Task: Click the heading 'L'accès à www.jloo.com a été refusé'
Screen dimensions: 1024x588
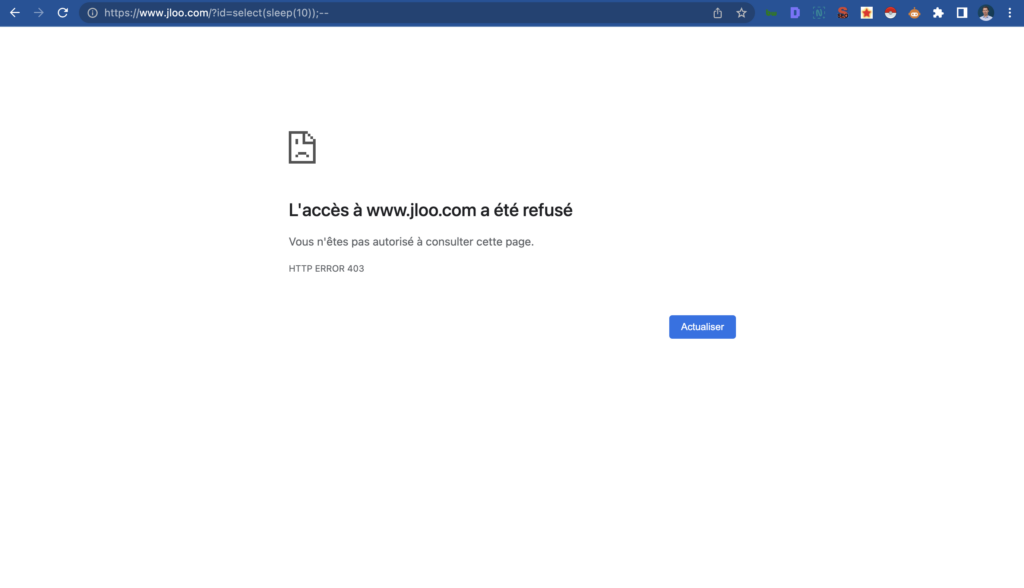Action: tap(430, 210)
